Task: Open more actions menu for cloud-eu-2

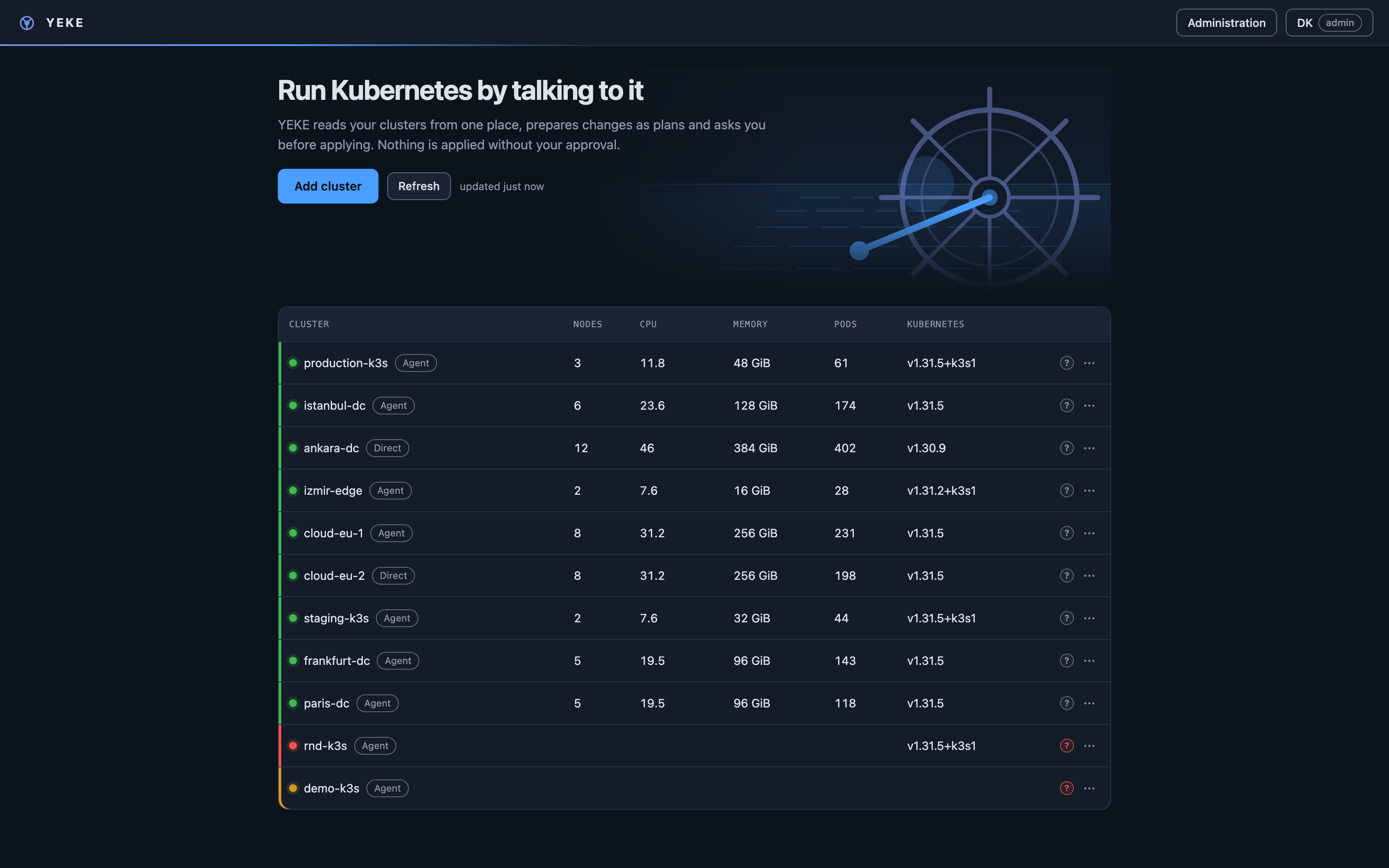Action: pos(1089,575)
